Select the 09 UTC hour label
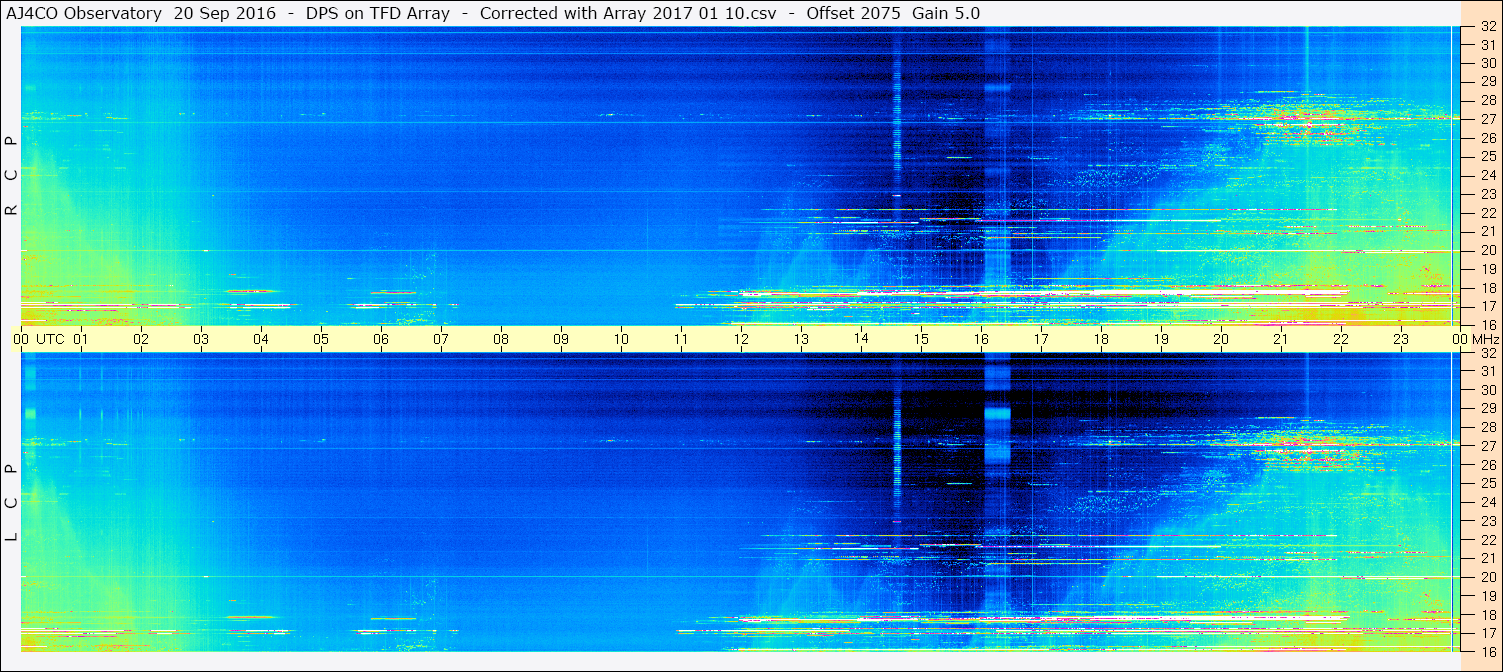Viewport: 1503px width, 672px height. [561, 339]
